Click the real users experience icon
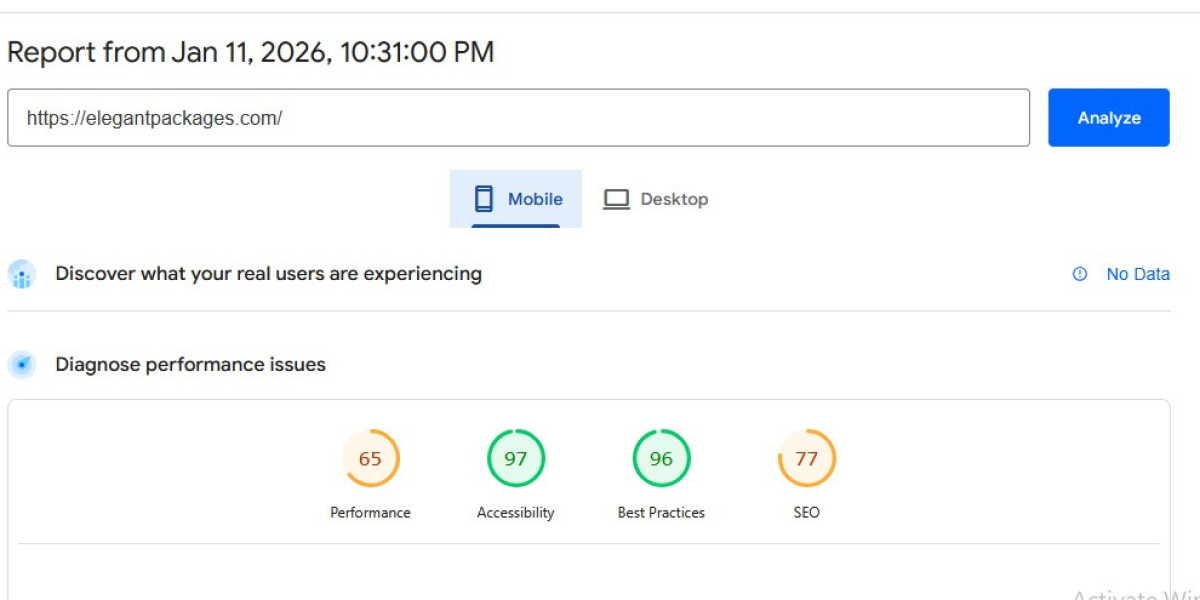 click(22, 274)
